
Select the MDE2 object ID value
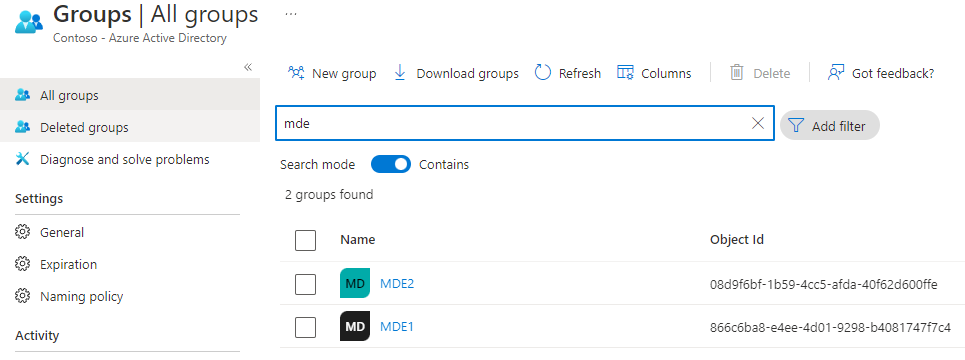click(x=823, y=284)
